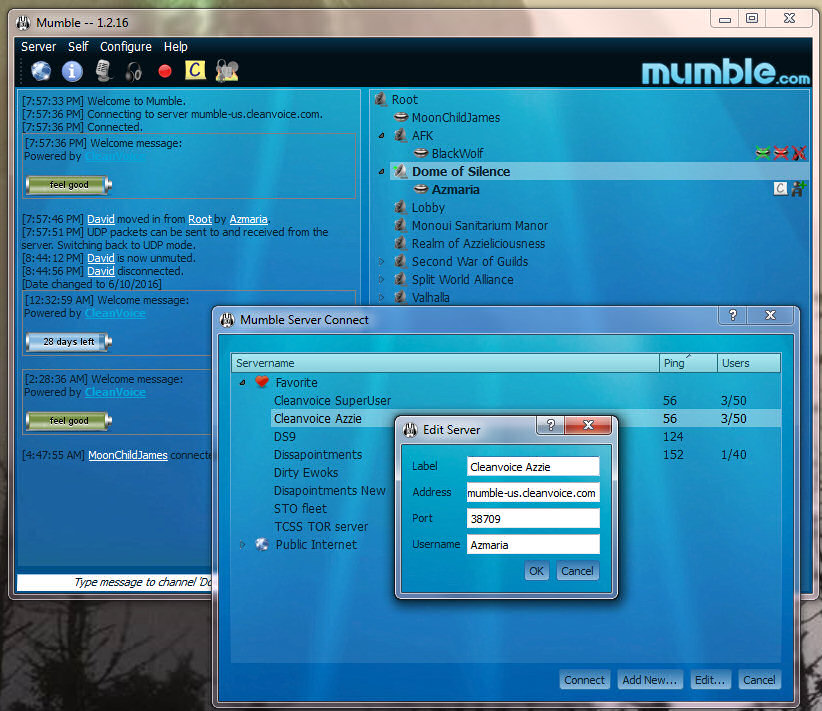Image resolution: width=822 pixels, height=711 pixels.
Task: Click the red heart Favorite icon
Action: [x=262, y=382]
